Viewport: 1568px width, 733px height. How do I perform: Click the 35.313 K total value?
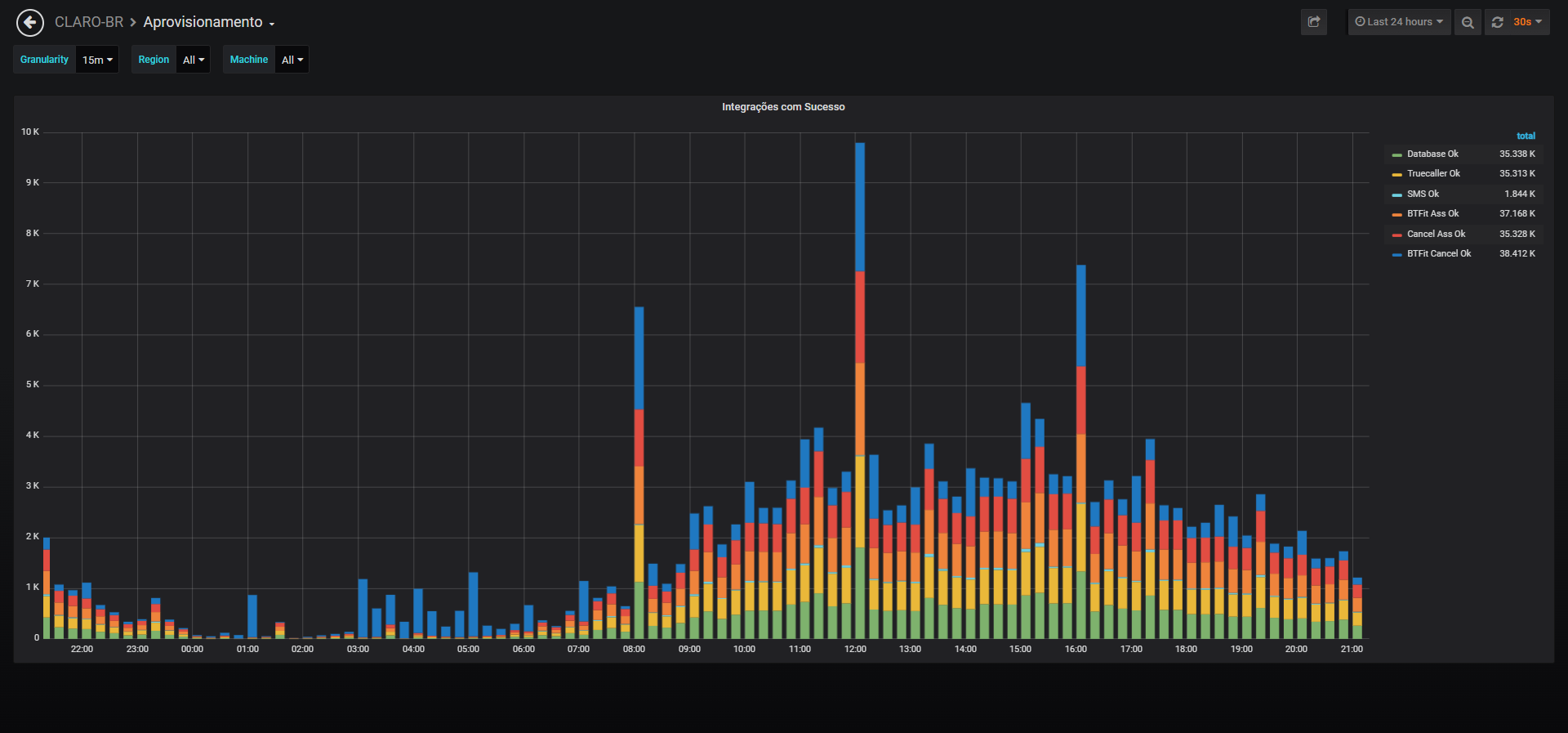pyautogui.click(x=1517, y=173)
